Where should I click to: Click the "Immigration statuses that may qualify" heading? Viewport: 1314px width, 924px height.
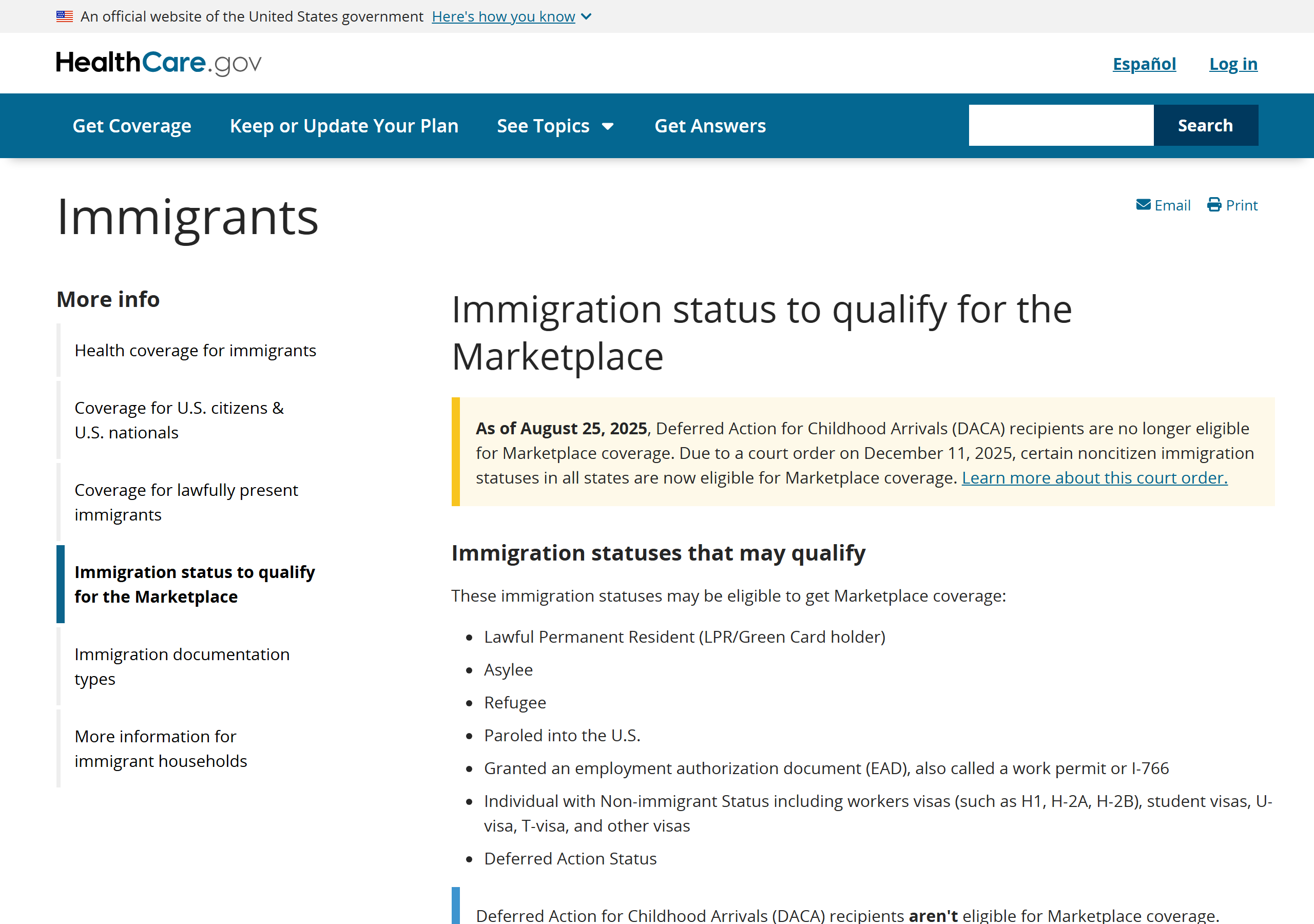(x=658, y=553)
